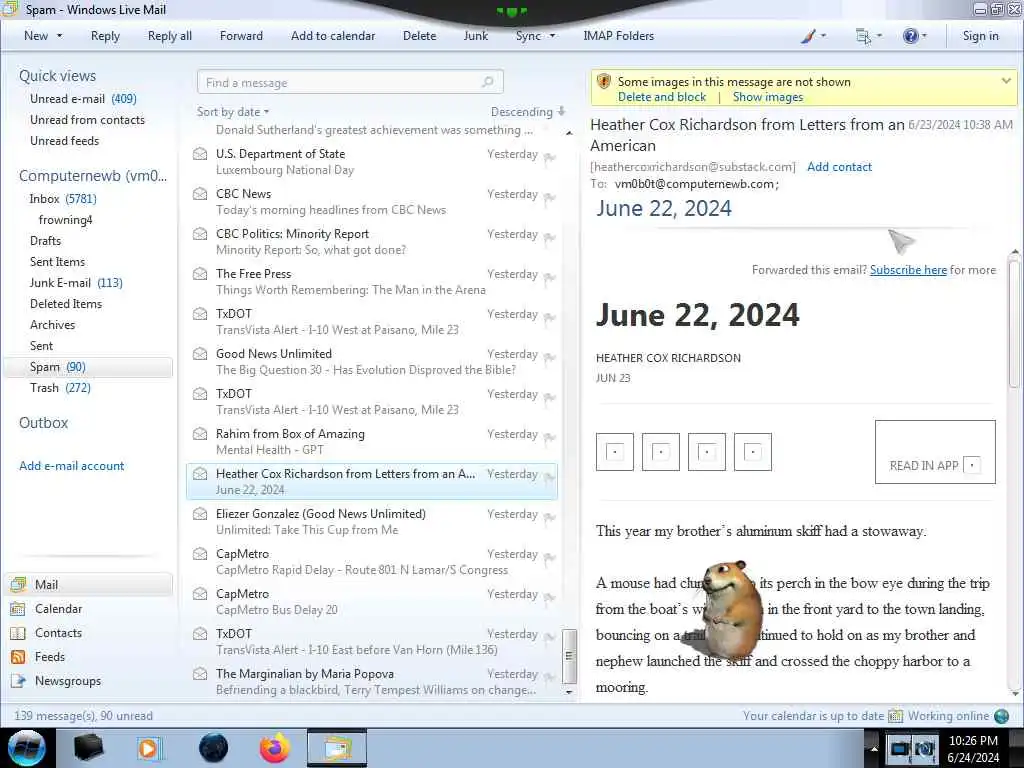Toggle Descending sort order

coord(528,112)
